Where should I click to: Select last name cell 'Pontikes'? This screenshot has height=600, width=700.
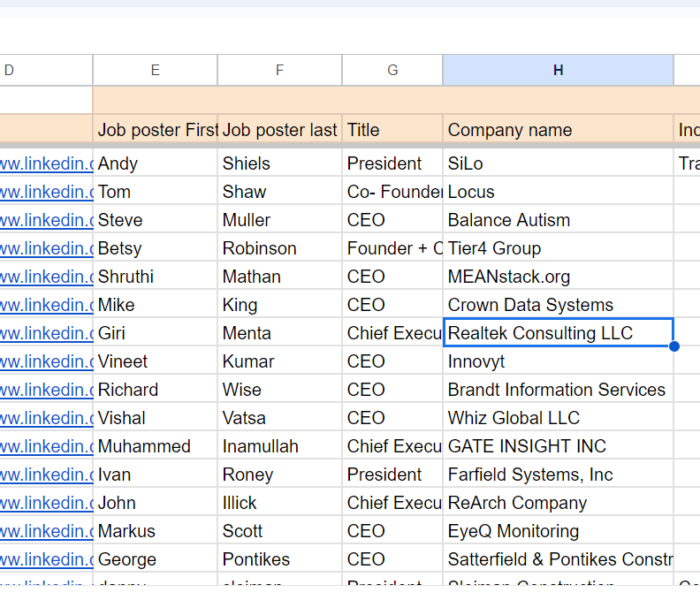279,559
